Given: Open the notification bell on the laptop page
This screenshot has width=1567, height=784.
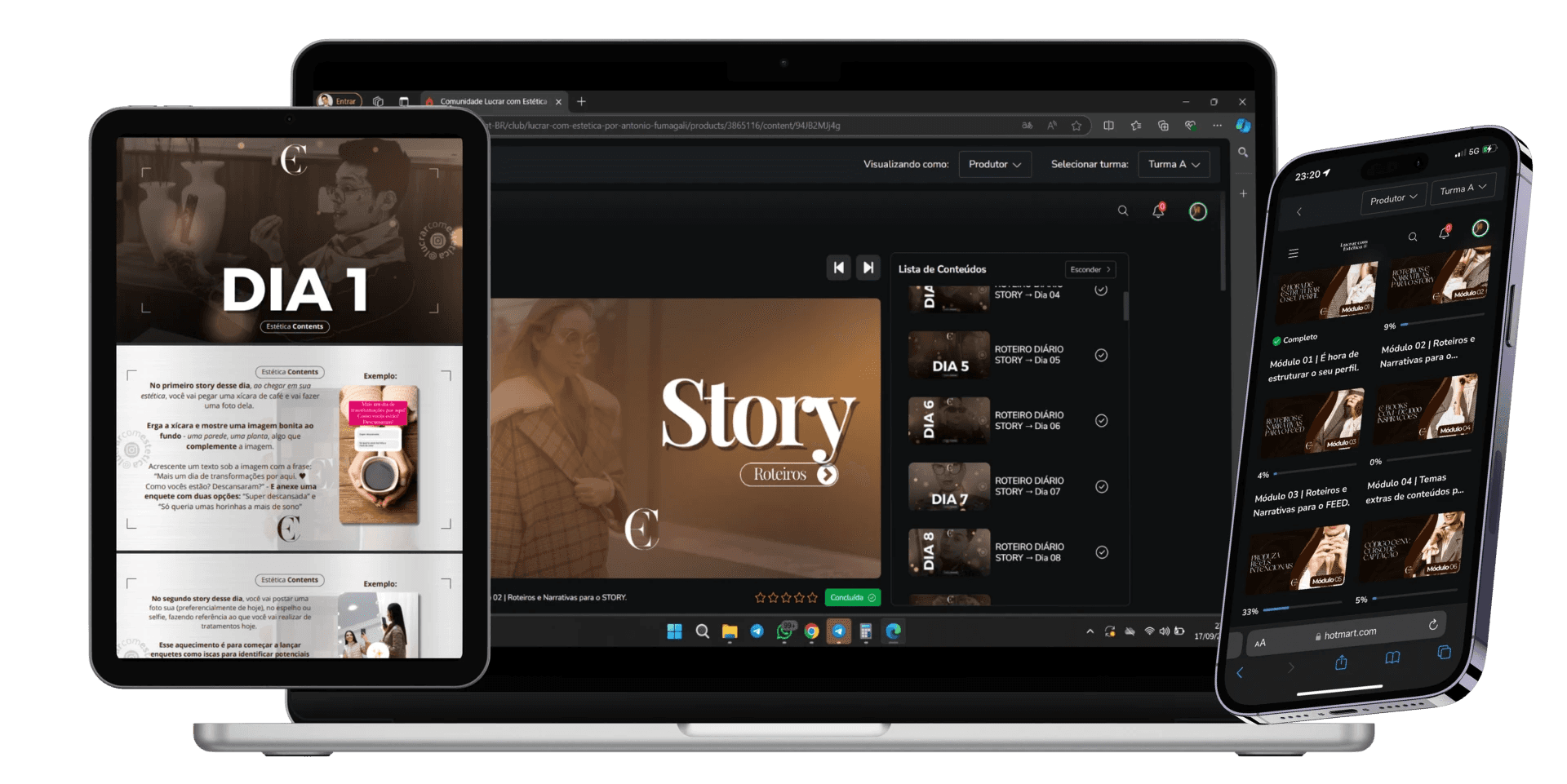Looking at the screenshot, I should point(1158,211).
